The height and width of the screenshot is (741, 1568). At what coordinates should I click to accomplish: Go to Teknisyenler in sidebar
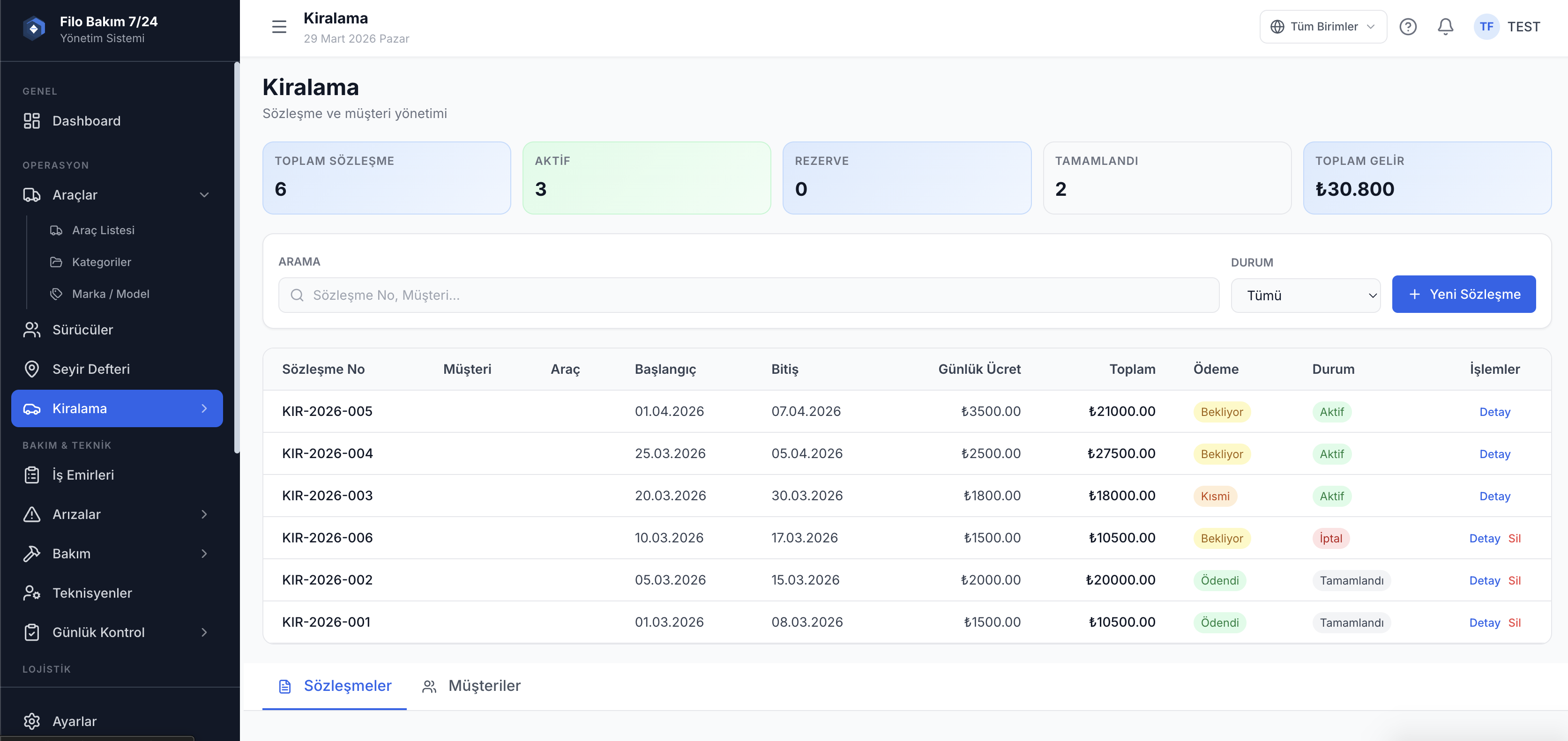pos(92,593)
